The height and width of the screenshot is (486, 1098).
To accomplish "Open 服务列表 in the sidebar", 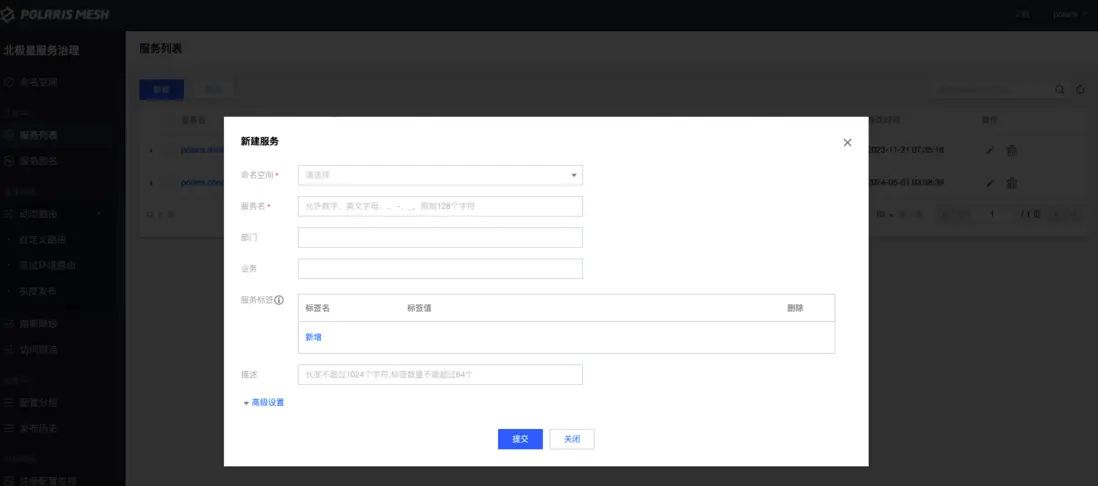I will 39,135.
